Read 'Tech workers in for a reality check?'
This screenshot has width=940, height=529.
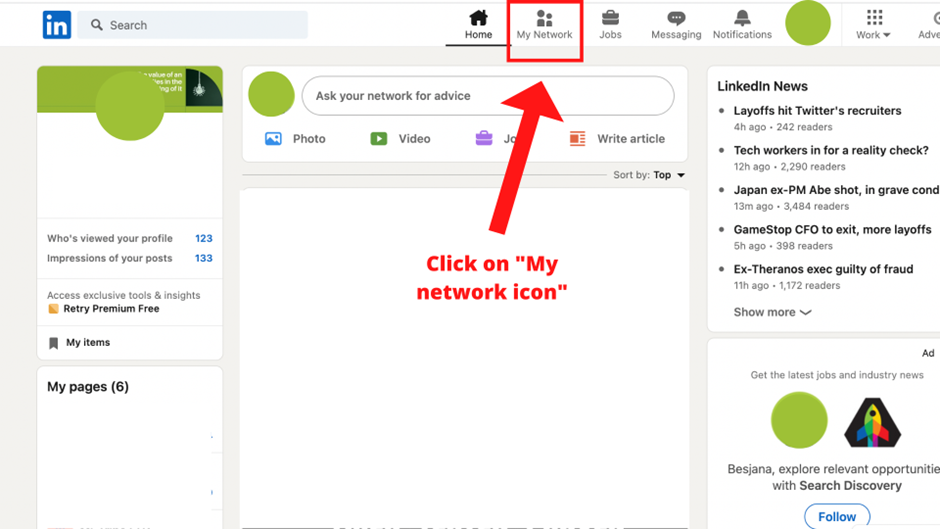[x=831, y=150]
